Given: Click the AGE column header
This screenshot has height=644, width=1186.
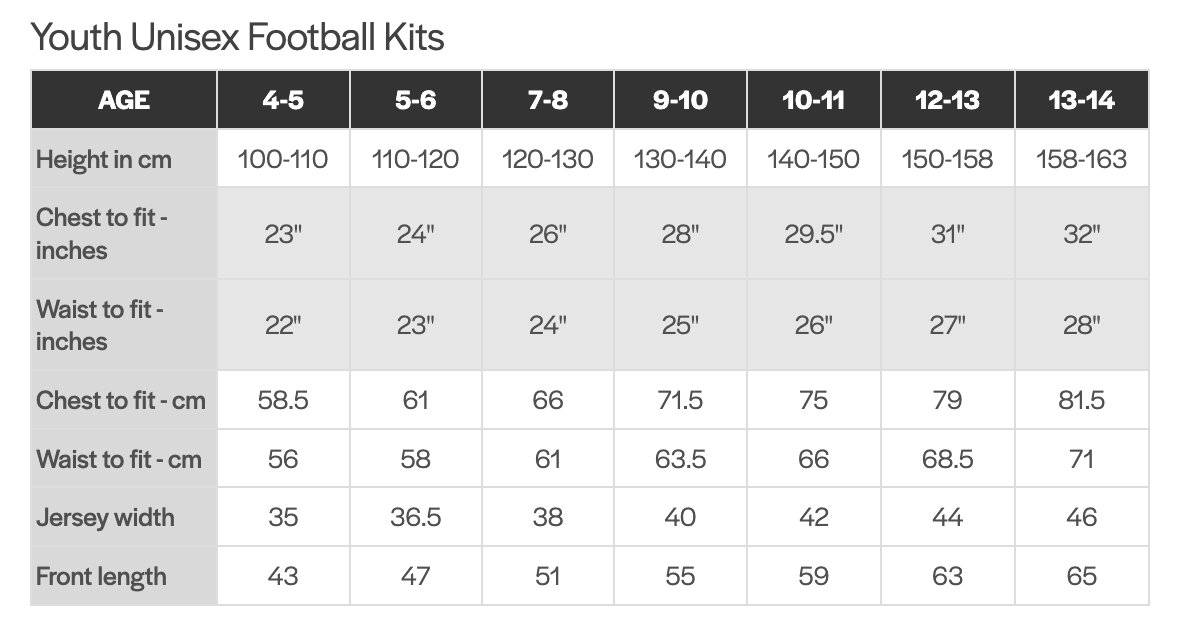Looking at the screenshot, I should [x=124, y=100].
